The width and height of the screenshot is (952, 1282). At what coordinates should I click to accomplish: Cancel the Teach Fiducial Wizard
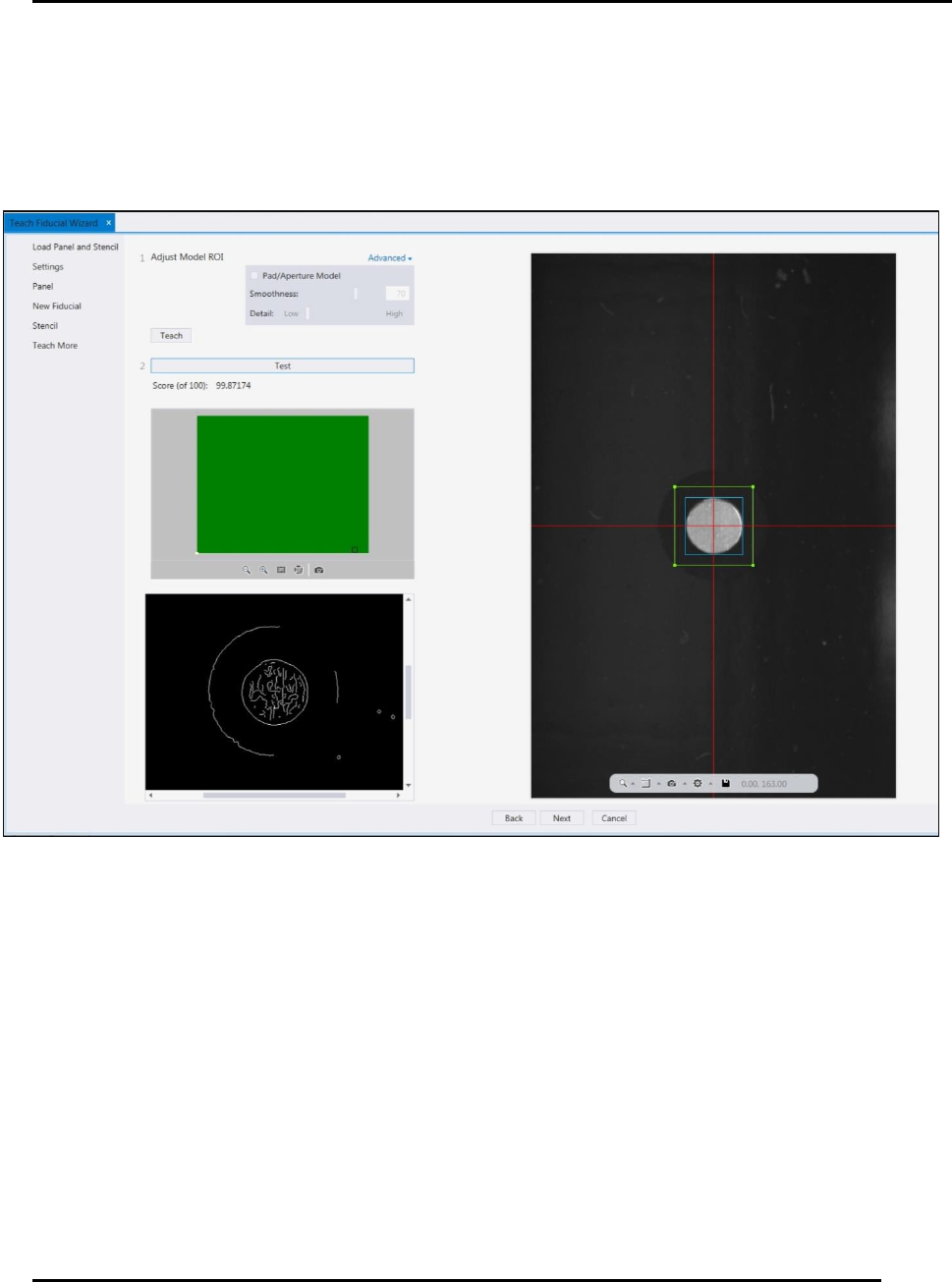(614, 818)
